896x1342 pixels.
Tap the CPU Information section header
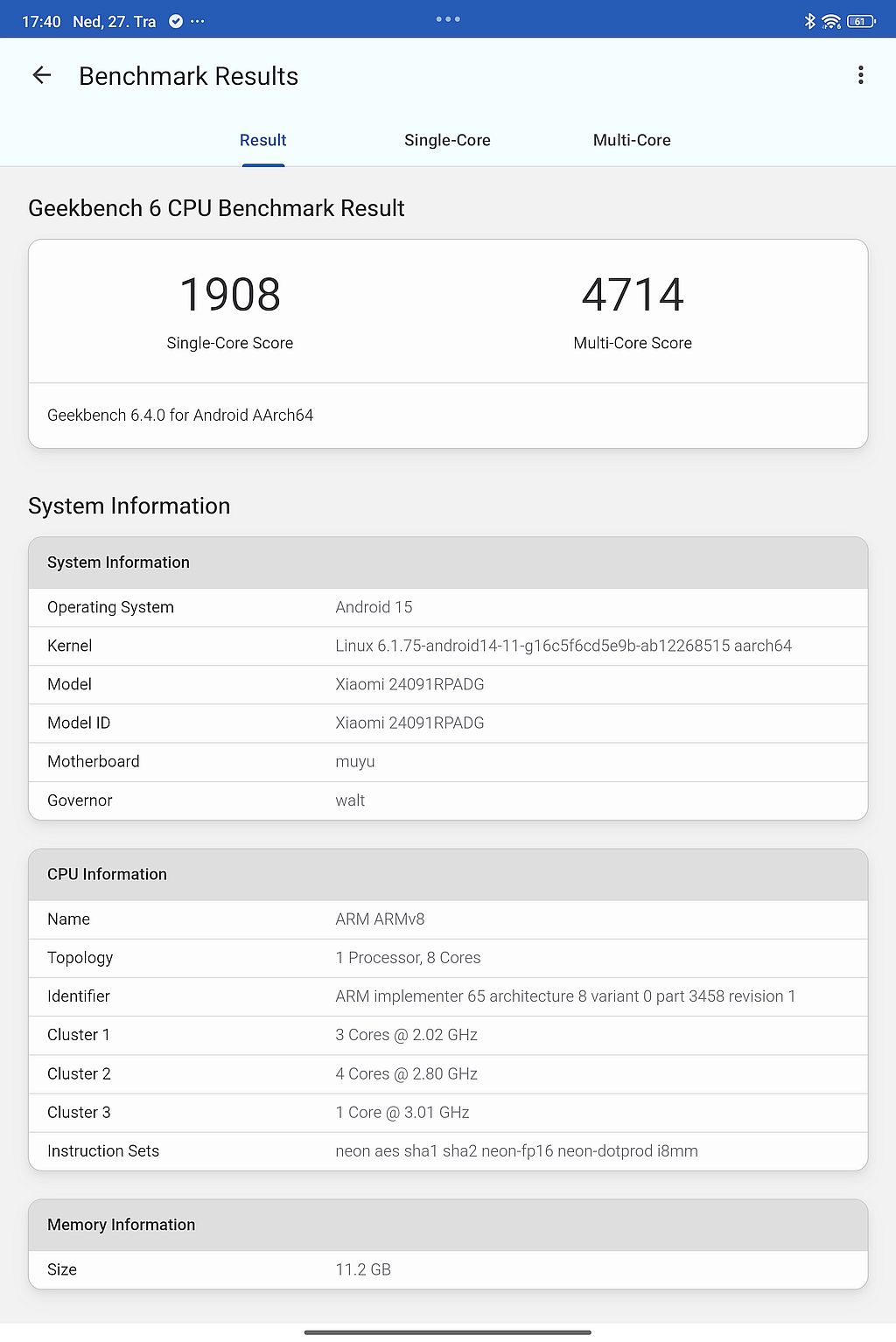(x=448, y=874)
